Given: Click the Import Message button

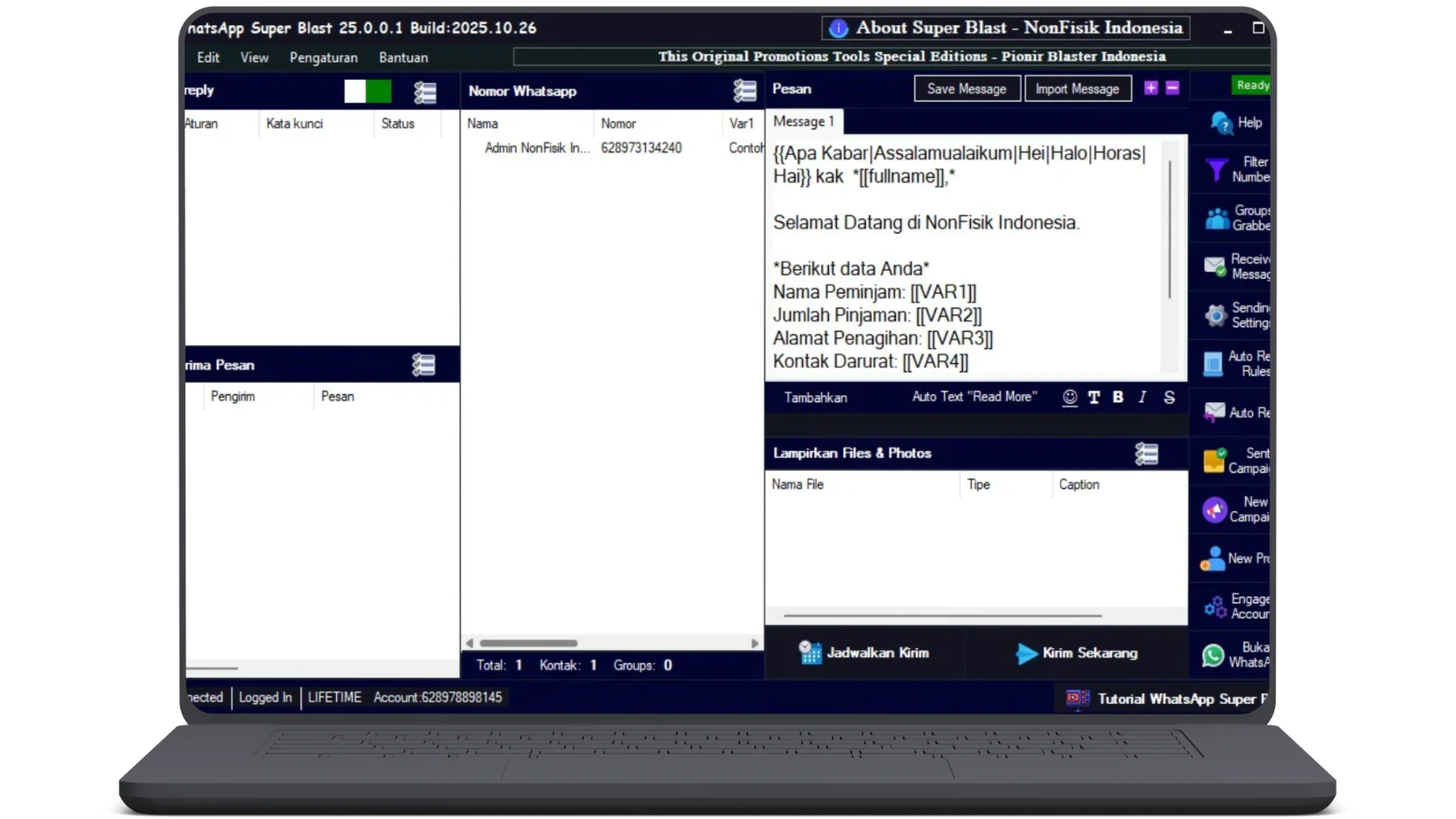Looking at the screenshot, I should coord(1077,89).
